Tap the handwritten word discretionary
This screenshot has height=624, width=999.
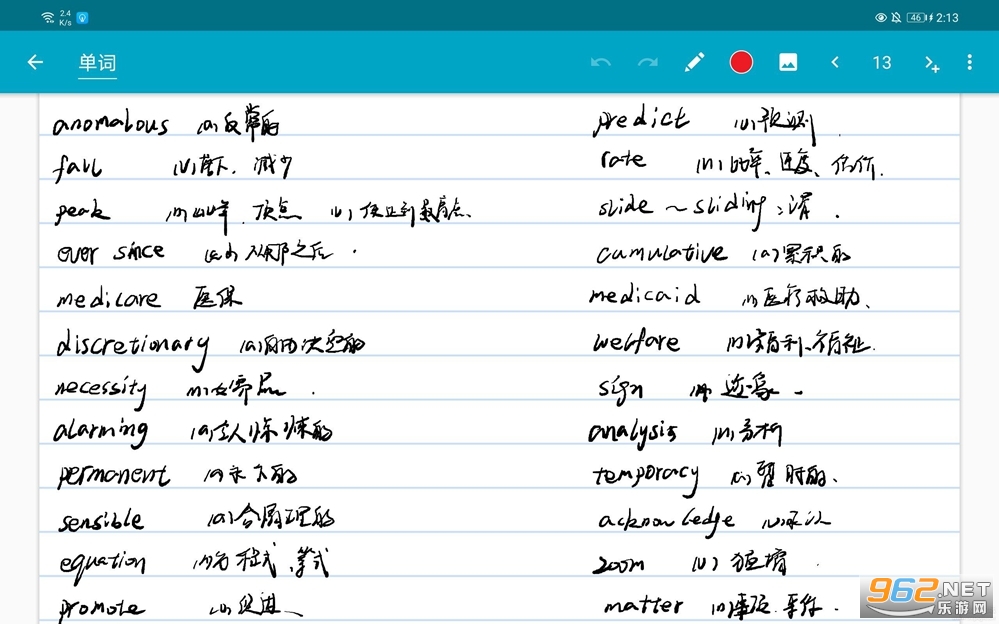(x=133, y=347)
